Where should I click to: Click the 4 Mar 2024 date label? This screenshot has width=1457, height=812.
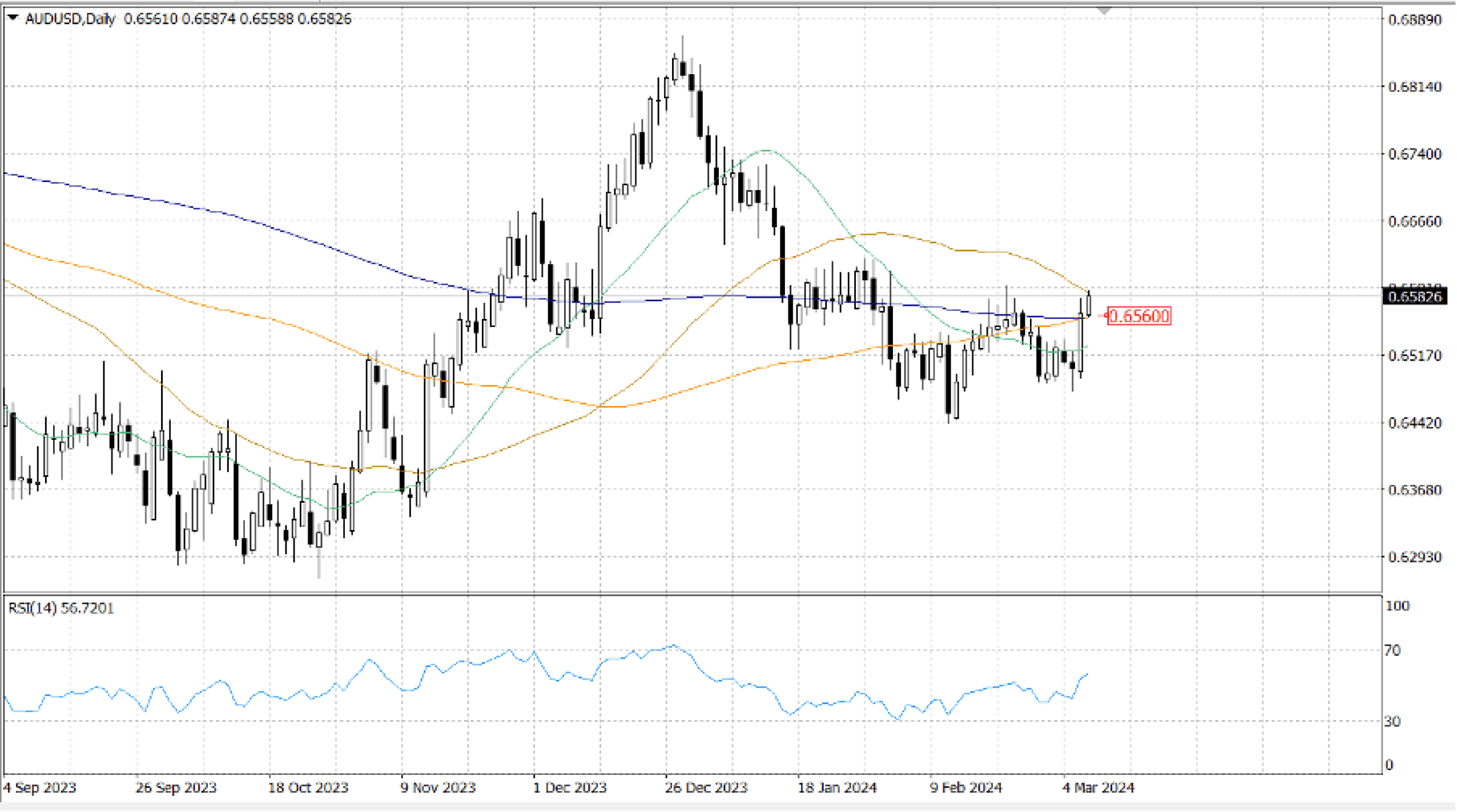pyautogui.click(x=1098, y=788)
